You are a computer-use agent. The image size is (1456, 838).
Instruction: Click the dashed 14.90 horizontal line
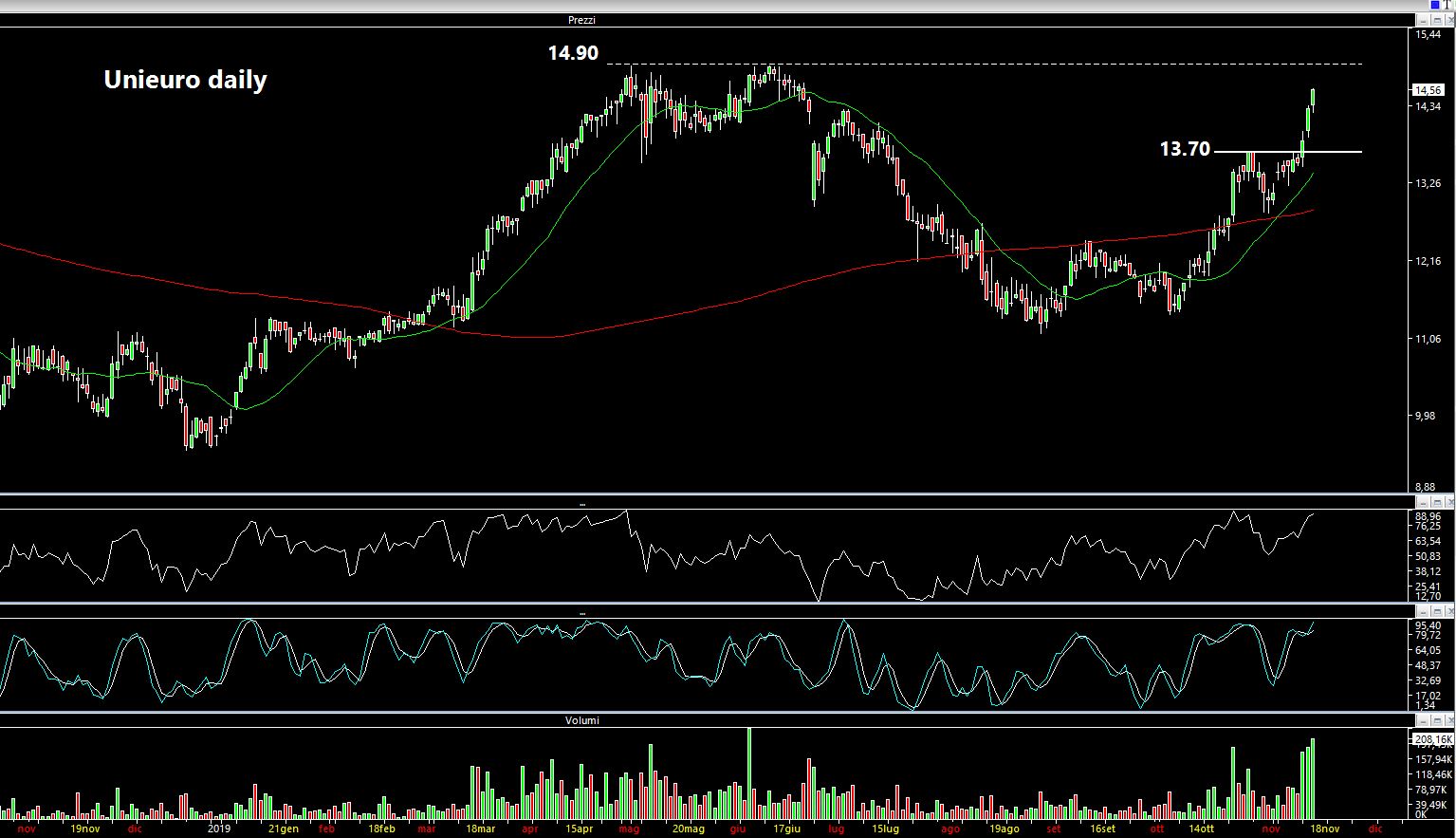point(983,64)
